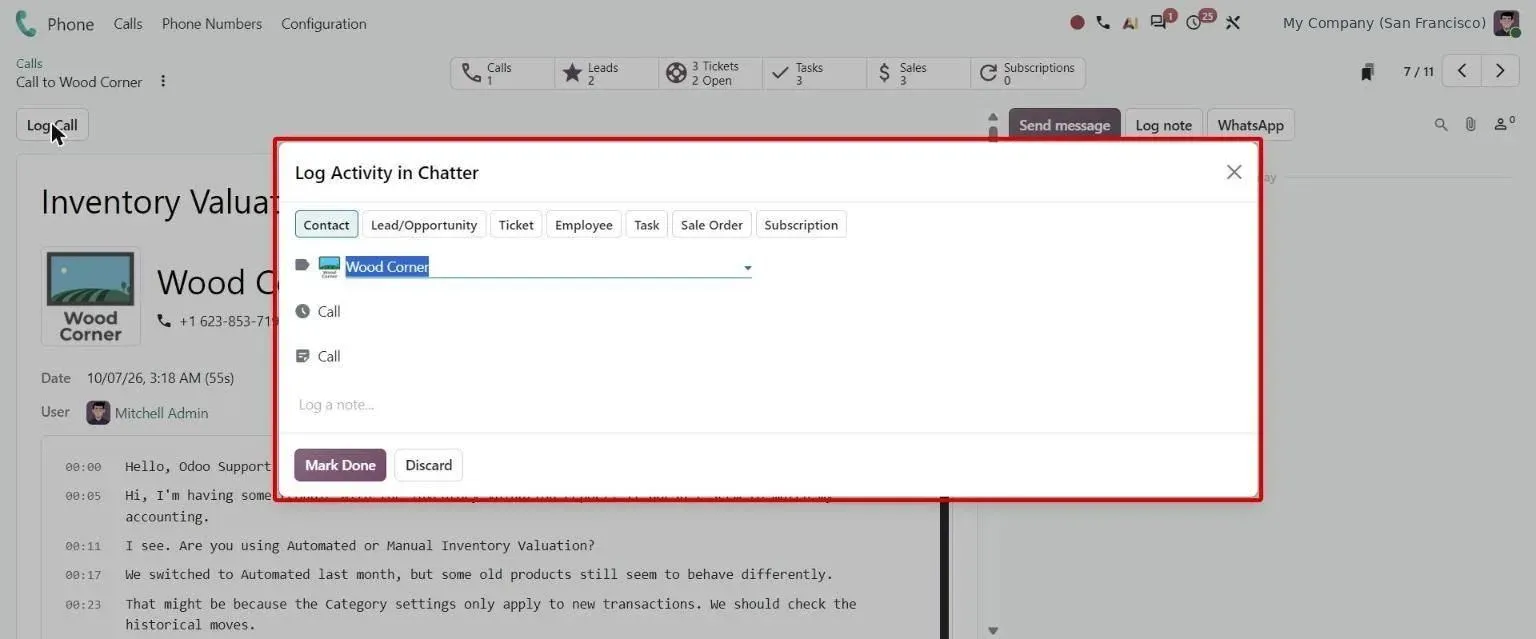Open the VoIP phone handset icon in top bar

(x=1103, y=22)
